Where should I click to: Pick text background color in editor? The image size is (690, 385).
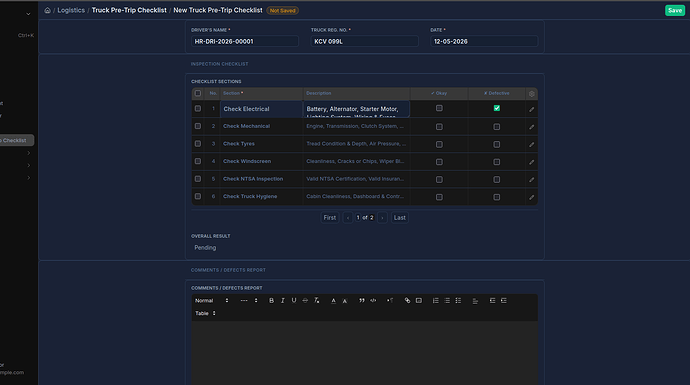(345, 301)
